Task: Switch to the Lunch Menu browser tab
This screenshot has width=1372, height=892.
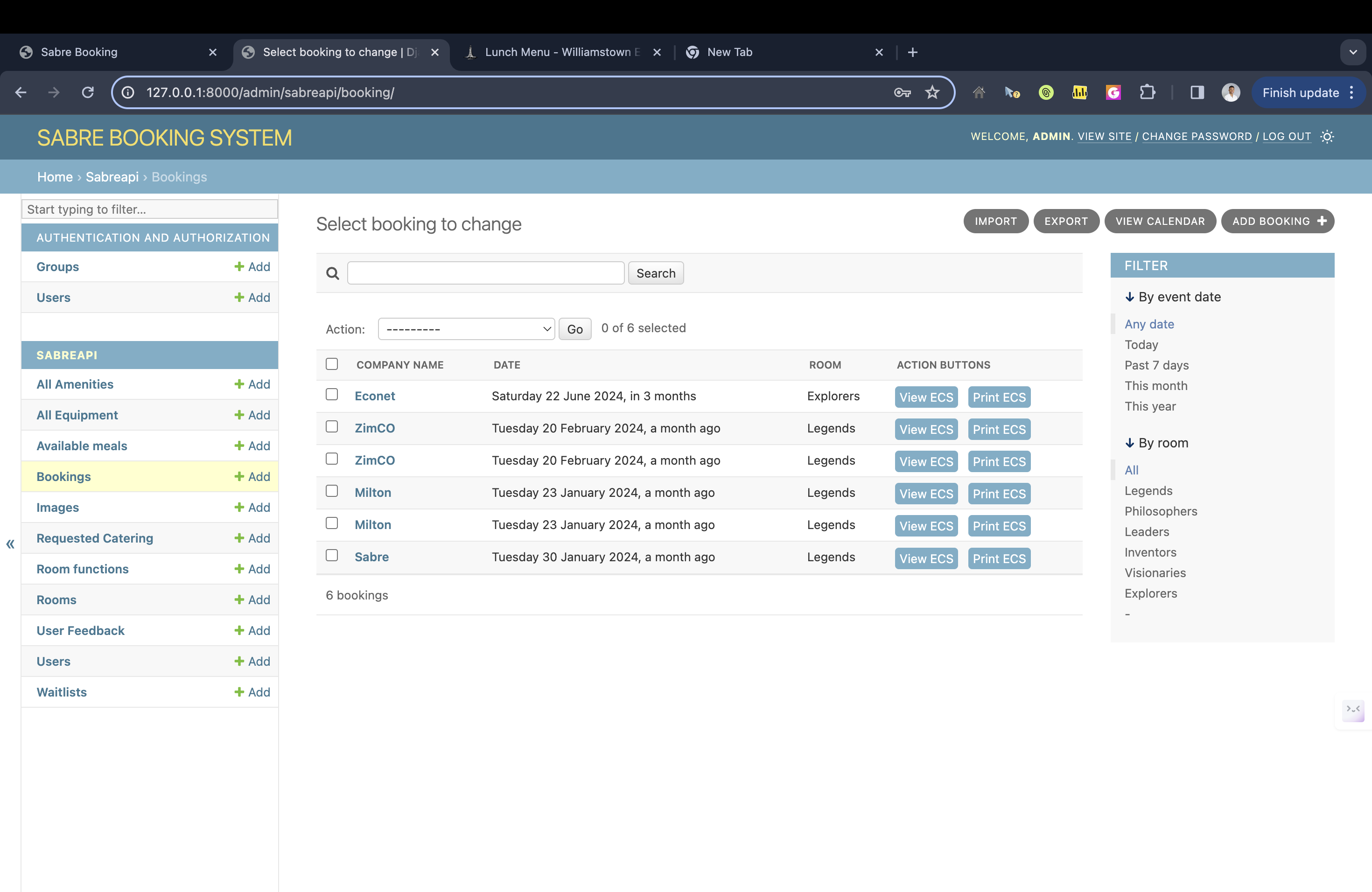Action: (553, 52)
